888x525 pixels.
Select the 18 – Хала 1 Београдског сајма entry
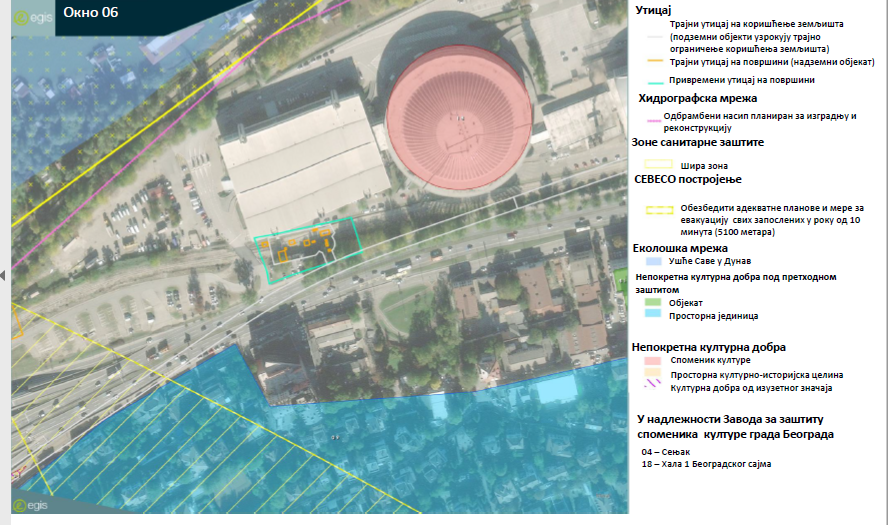[706, 464]
